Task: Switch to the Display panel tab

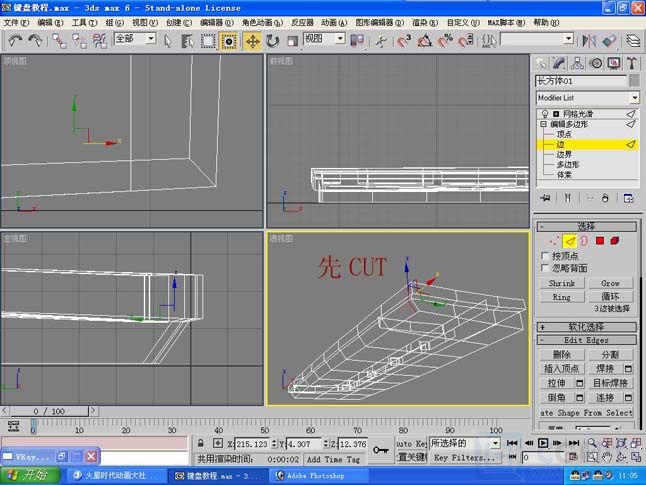Action: 614,63
